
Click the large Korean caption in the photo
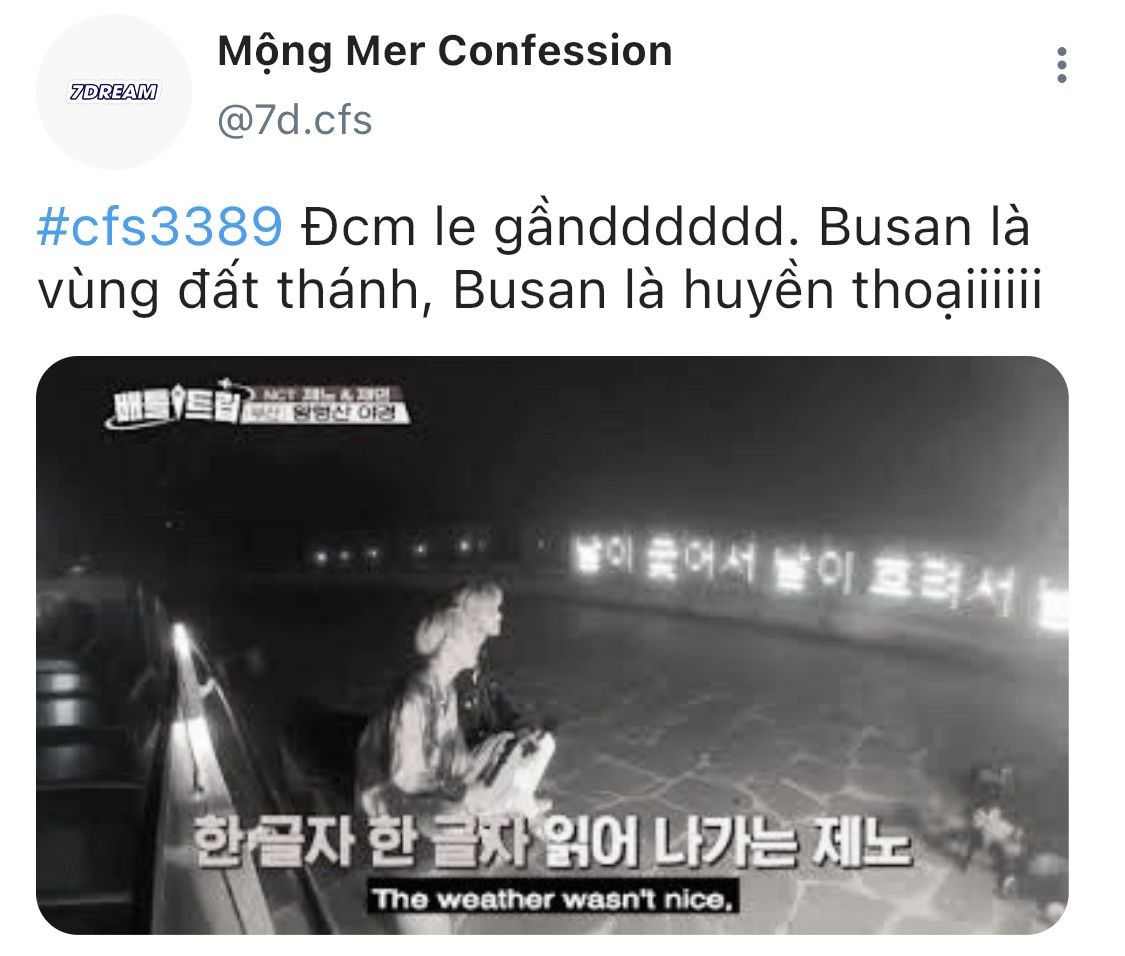(552, 842)
